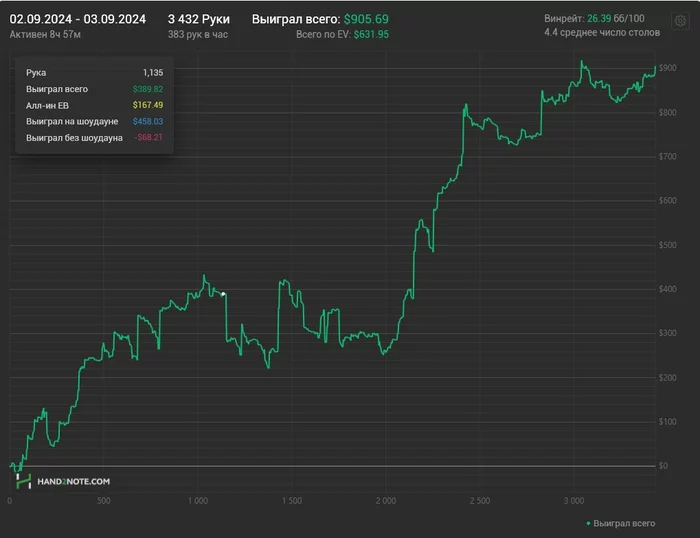The width and height of the screenshot is (700, 538).
Task: Click the '2 000' x-axis label
Action: [x=386, y=500]
